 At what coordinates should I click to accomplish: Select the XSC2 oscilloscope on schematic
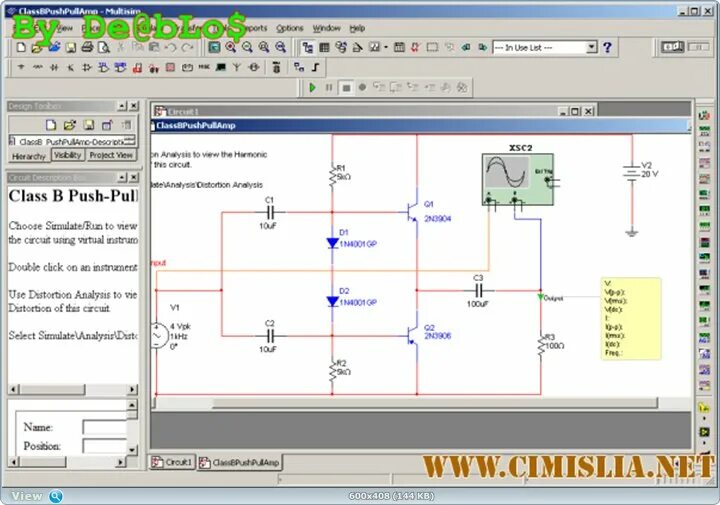[x=518, y=179]
